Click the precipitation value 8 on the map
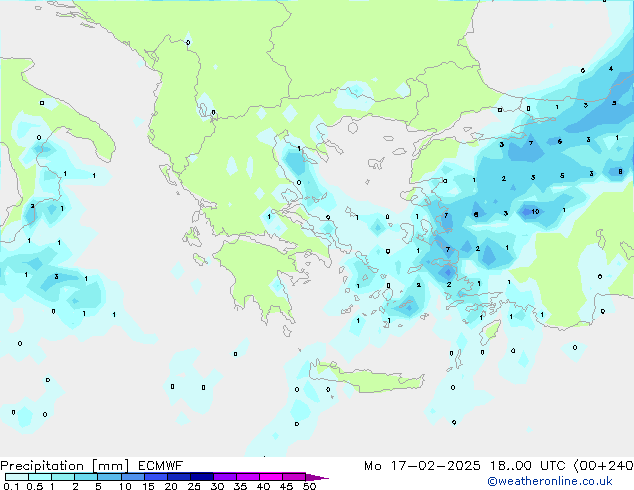Screen dimensions: 634x490 (x=620, y=172)
